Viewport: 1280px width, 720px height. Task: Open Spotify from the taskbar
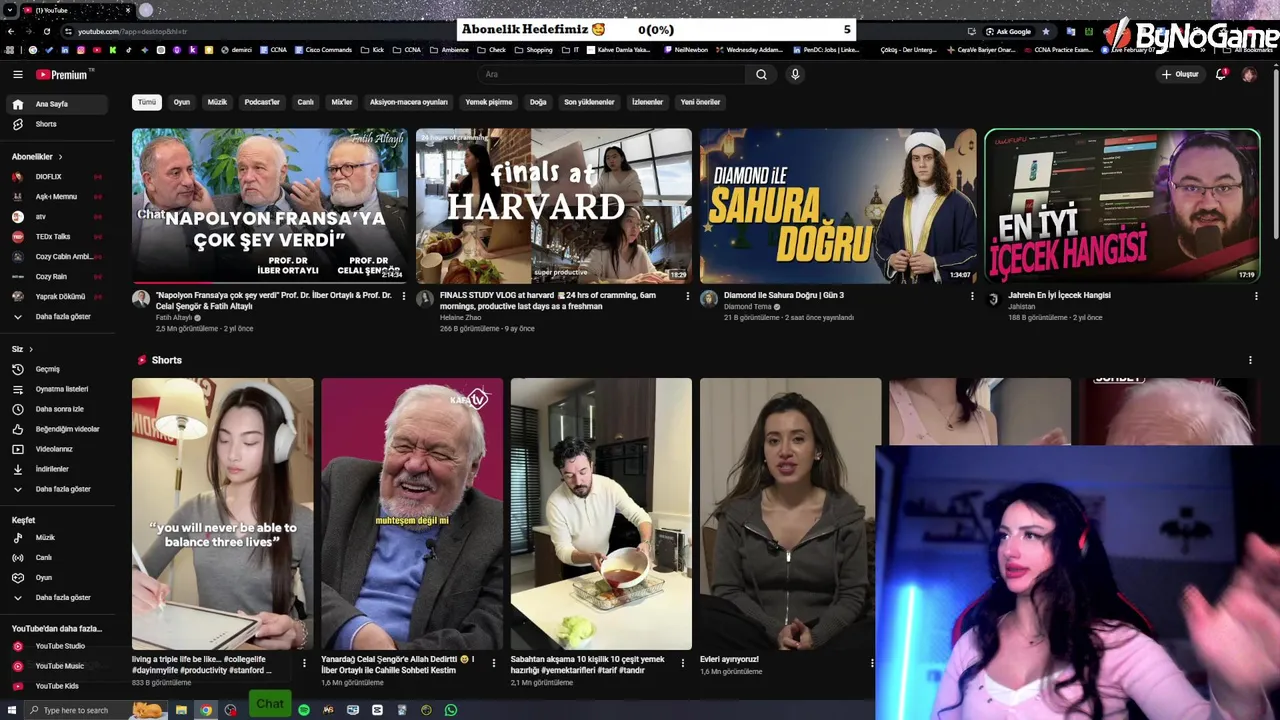click(x=304, y=710)
